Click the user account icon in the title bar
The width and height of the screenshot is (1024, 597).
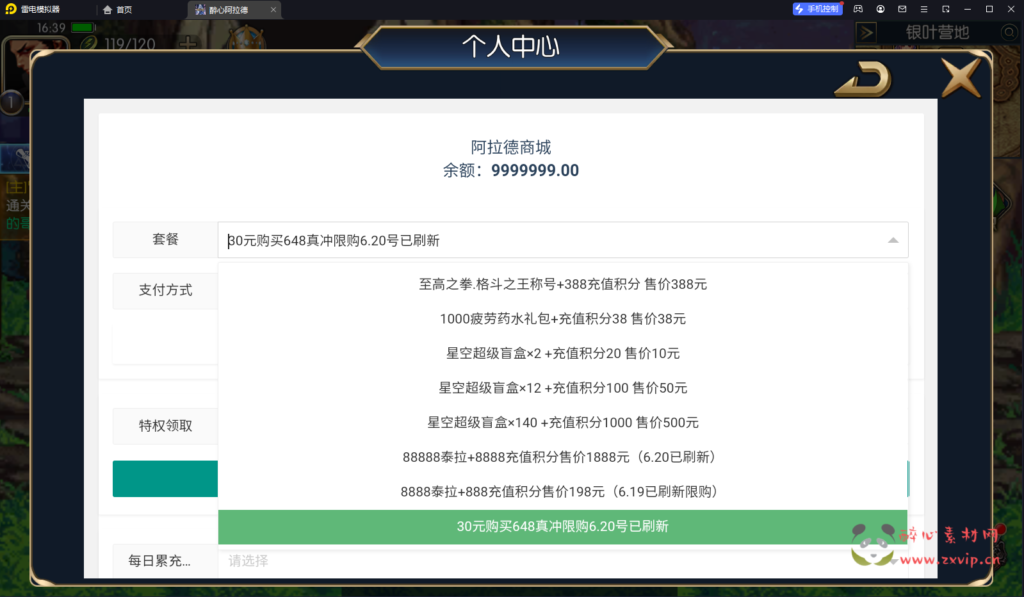coord(880,8)
